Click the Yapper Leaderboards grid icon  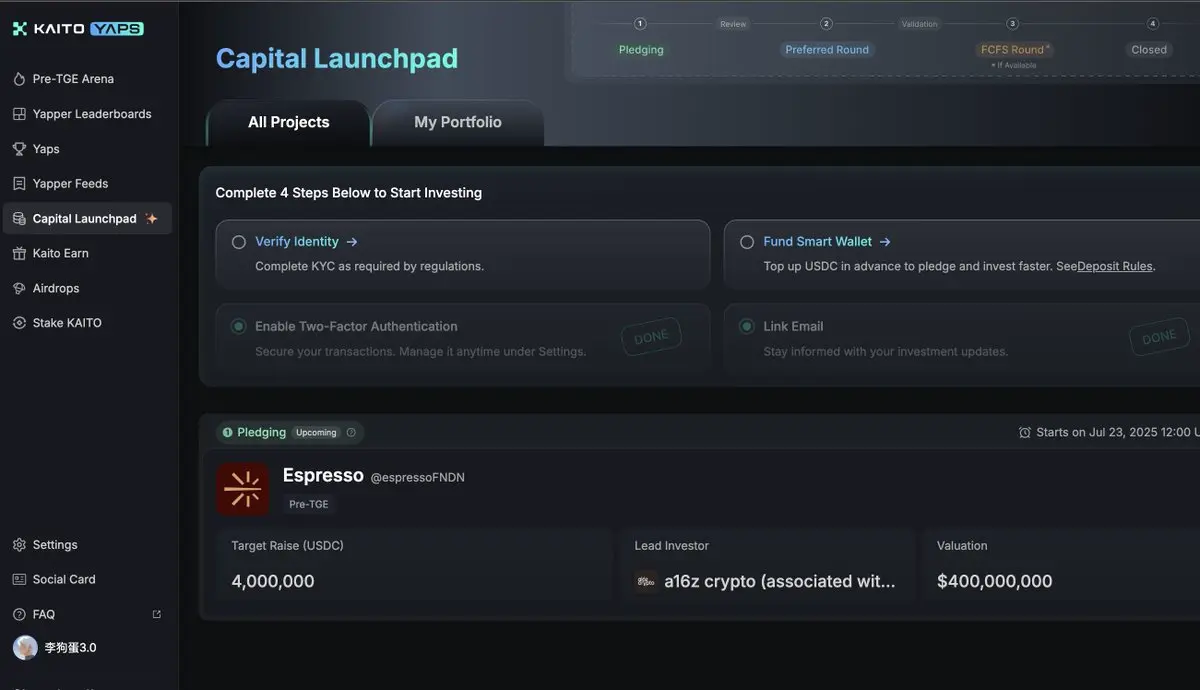click(19, 114)
